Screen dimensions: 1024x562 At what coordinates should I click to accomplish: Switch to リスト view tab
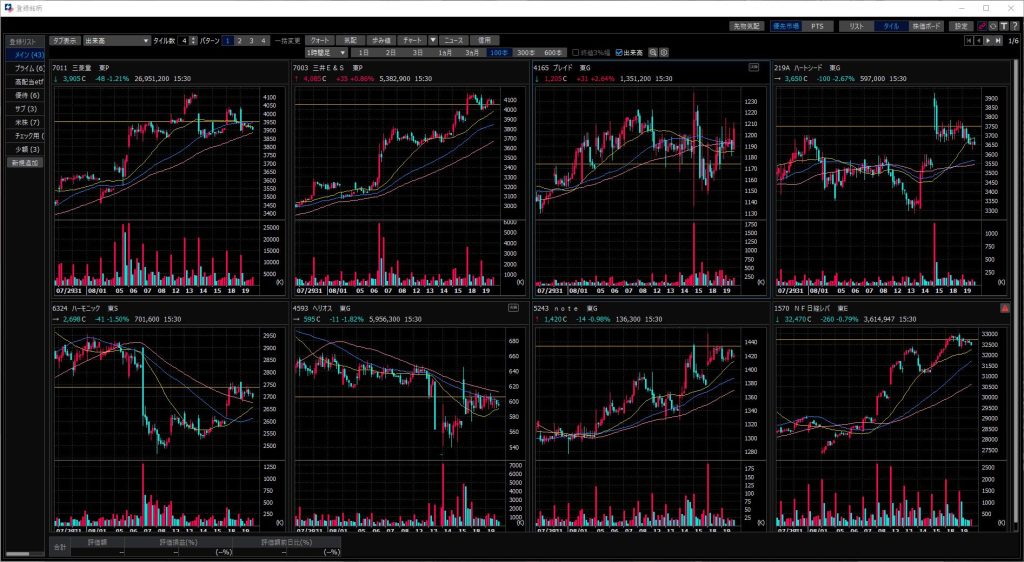[x=855, y=26]
